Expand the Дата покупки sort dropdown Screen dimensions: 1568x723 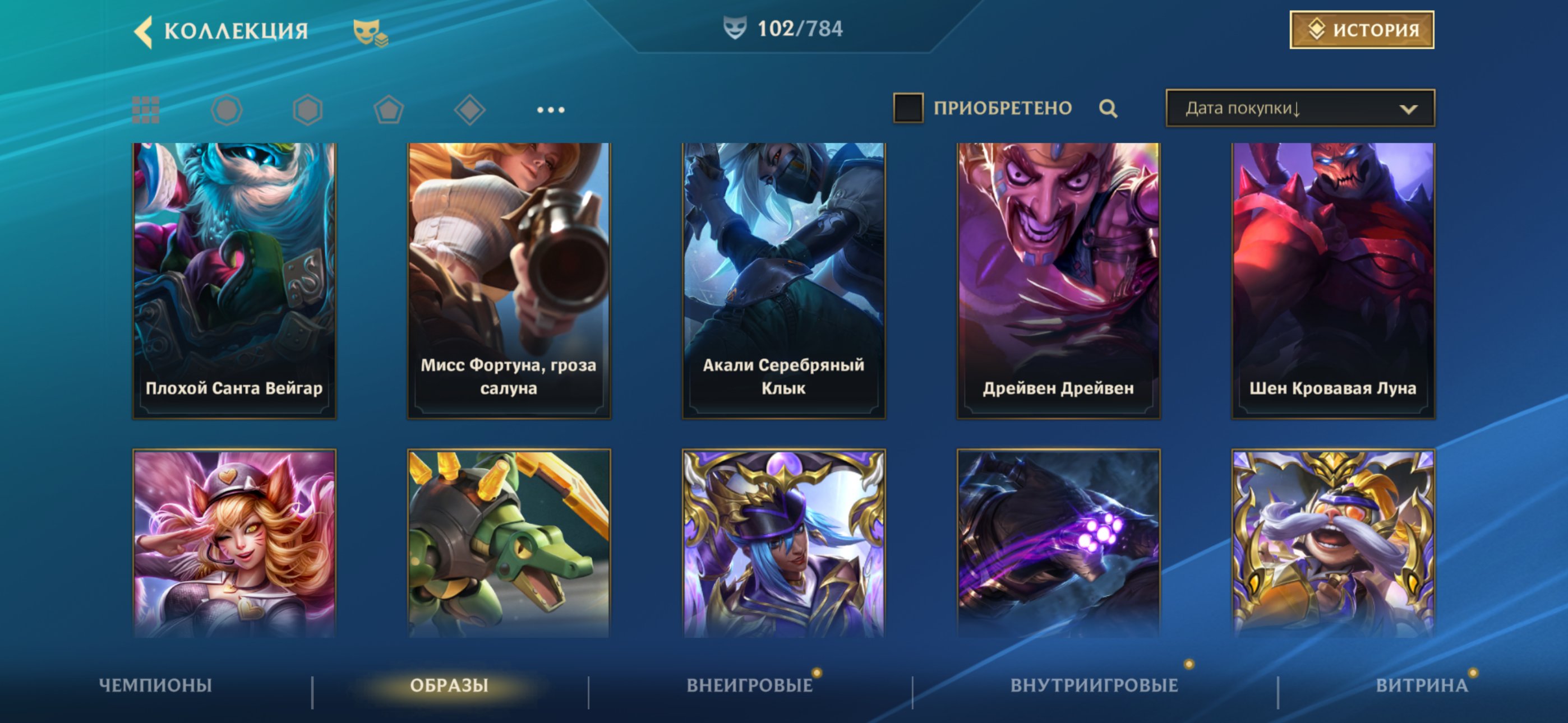pyautogui.click(x=1300, y=108)
